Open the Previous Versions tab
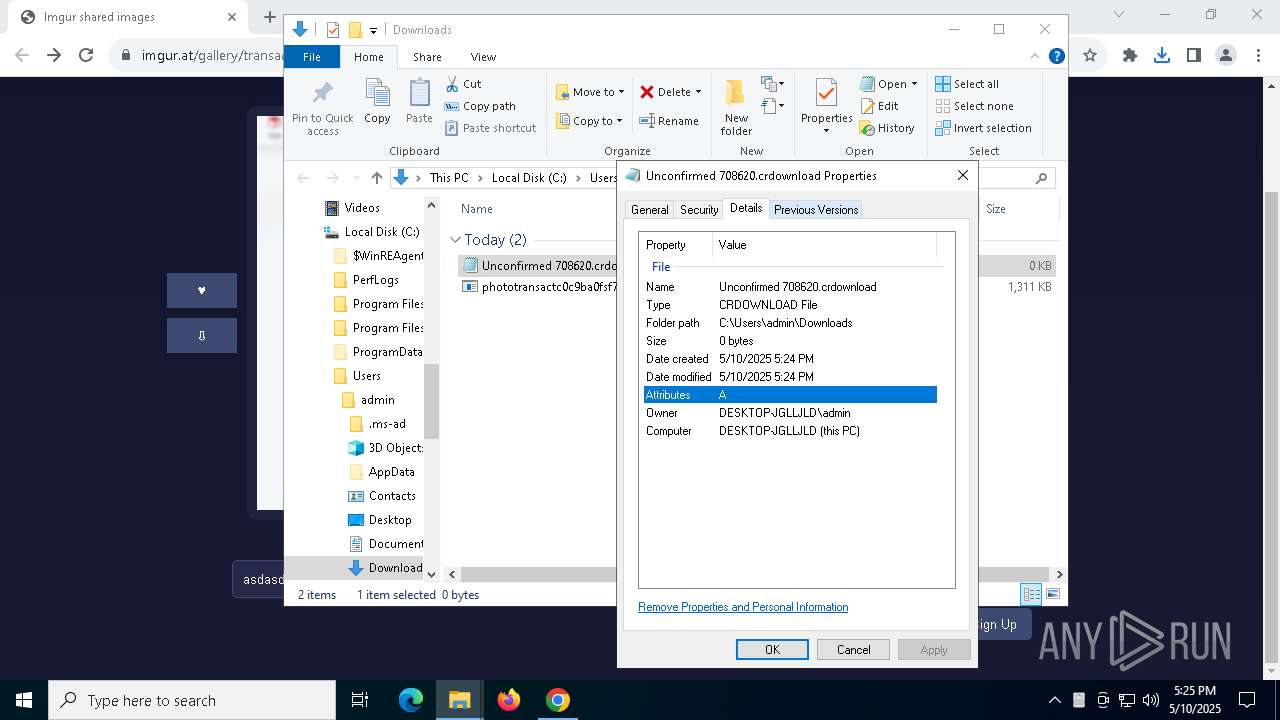Screen dimensions: 1280x720 point(816,210)
